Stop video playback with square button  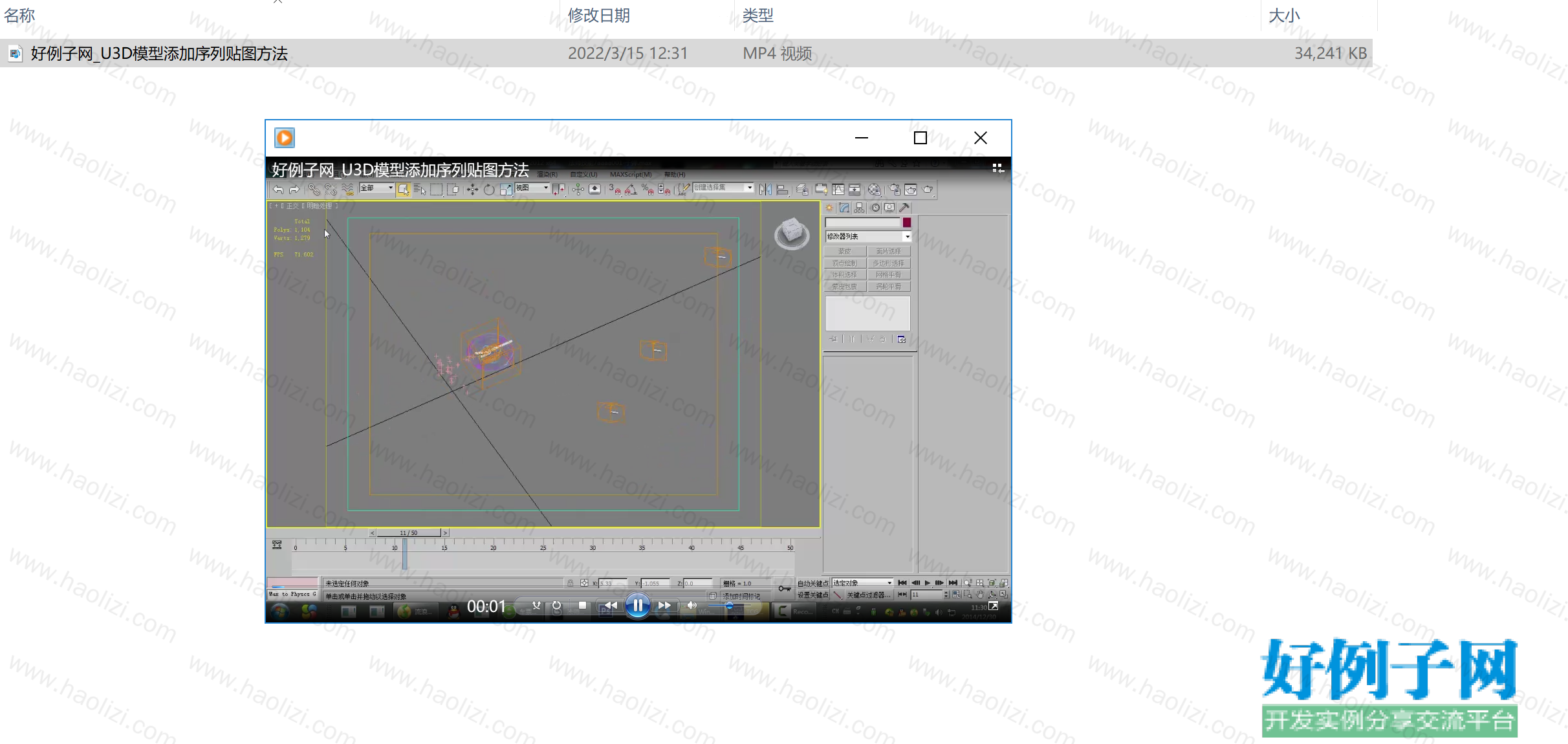582,606
